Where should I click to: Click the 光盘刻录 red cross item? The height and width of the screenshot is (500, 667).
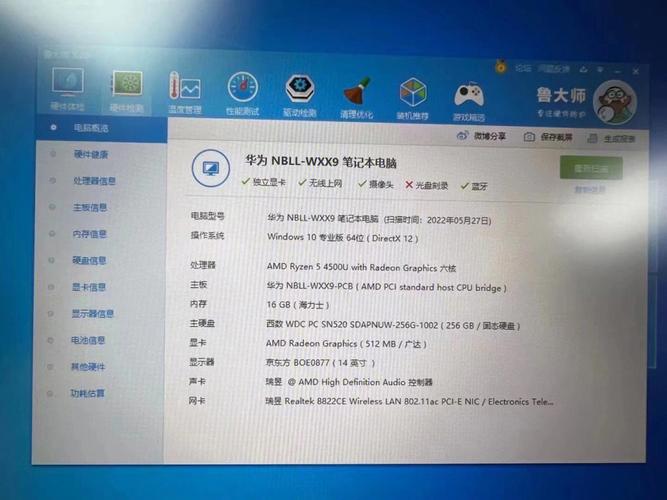tap(426, 185)
